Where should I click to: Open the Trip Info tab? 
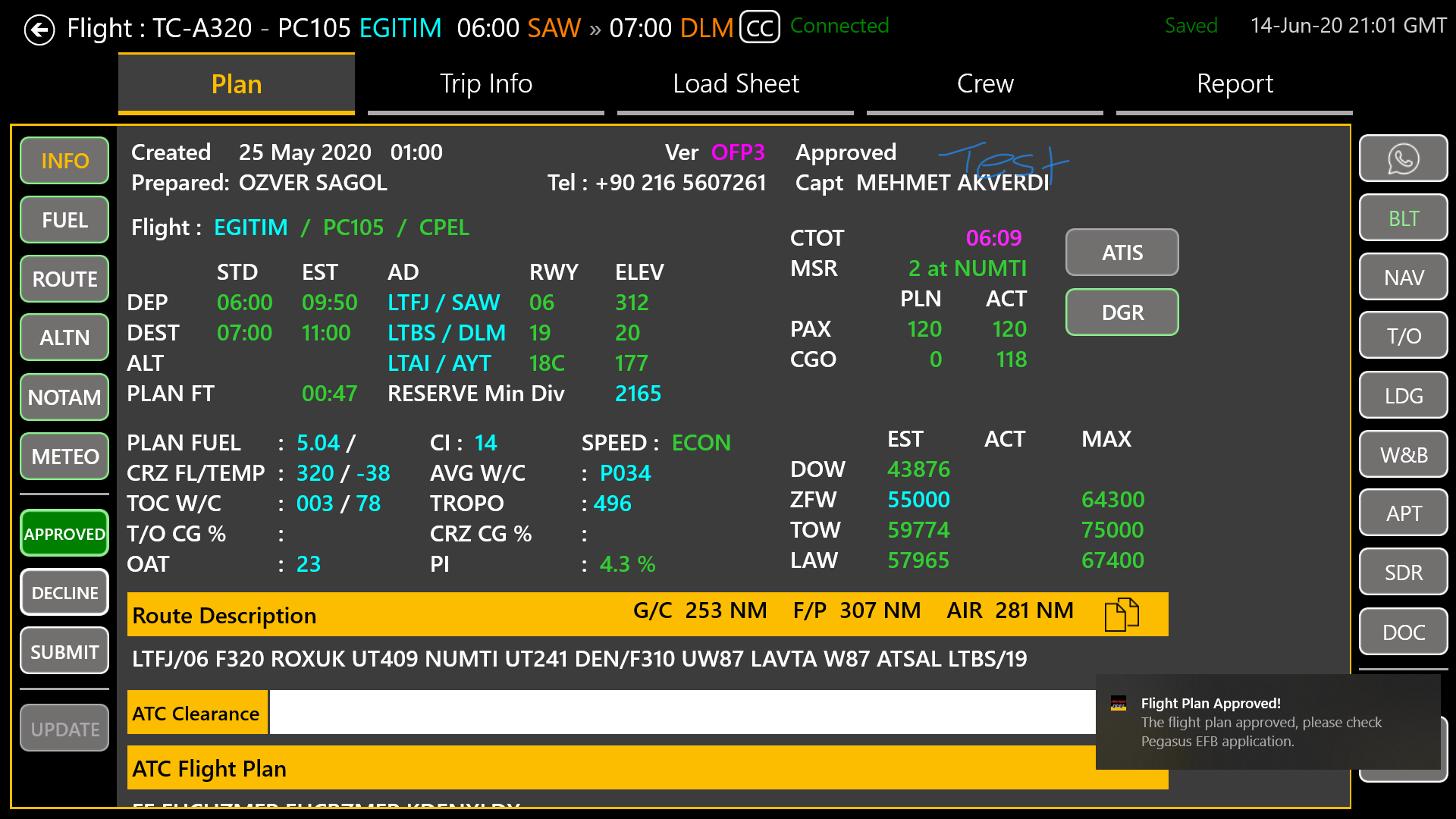[x=486, y=84]
